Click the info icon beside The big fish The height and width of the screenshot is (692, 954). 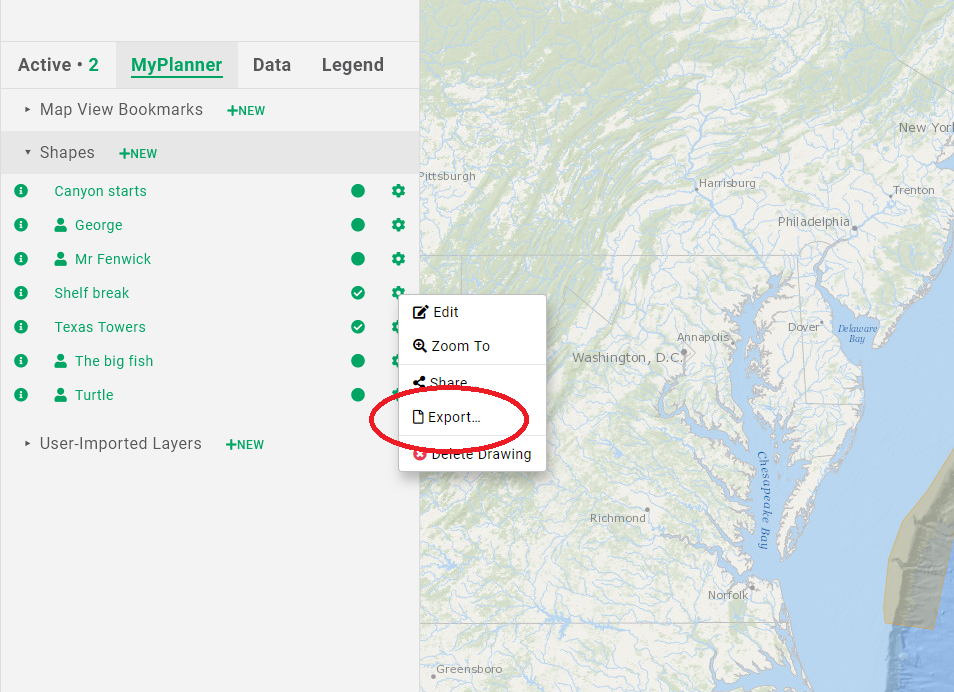coord(20,361)
